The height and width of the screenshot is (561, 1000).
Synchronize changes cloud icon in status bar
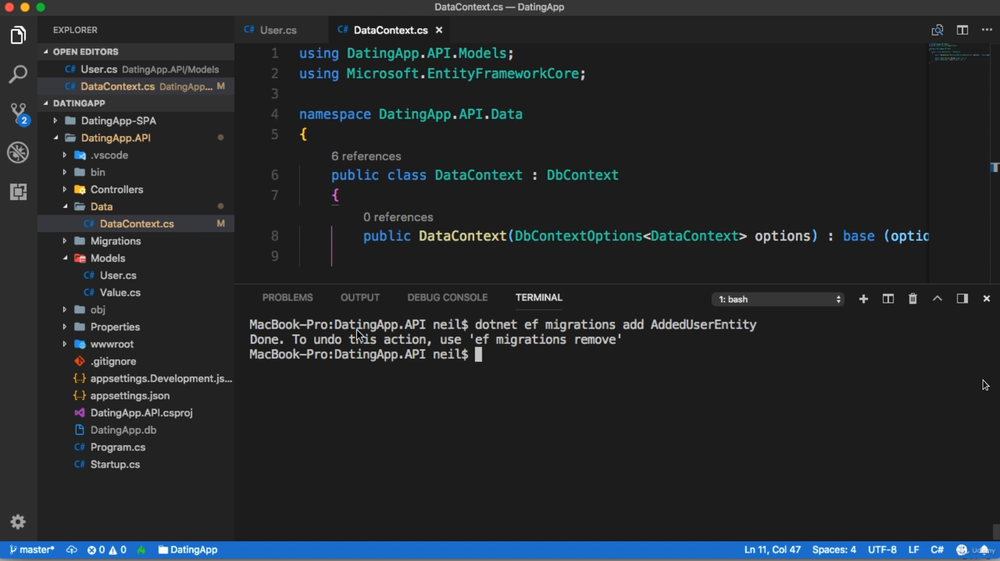coord(71,550)
